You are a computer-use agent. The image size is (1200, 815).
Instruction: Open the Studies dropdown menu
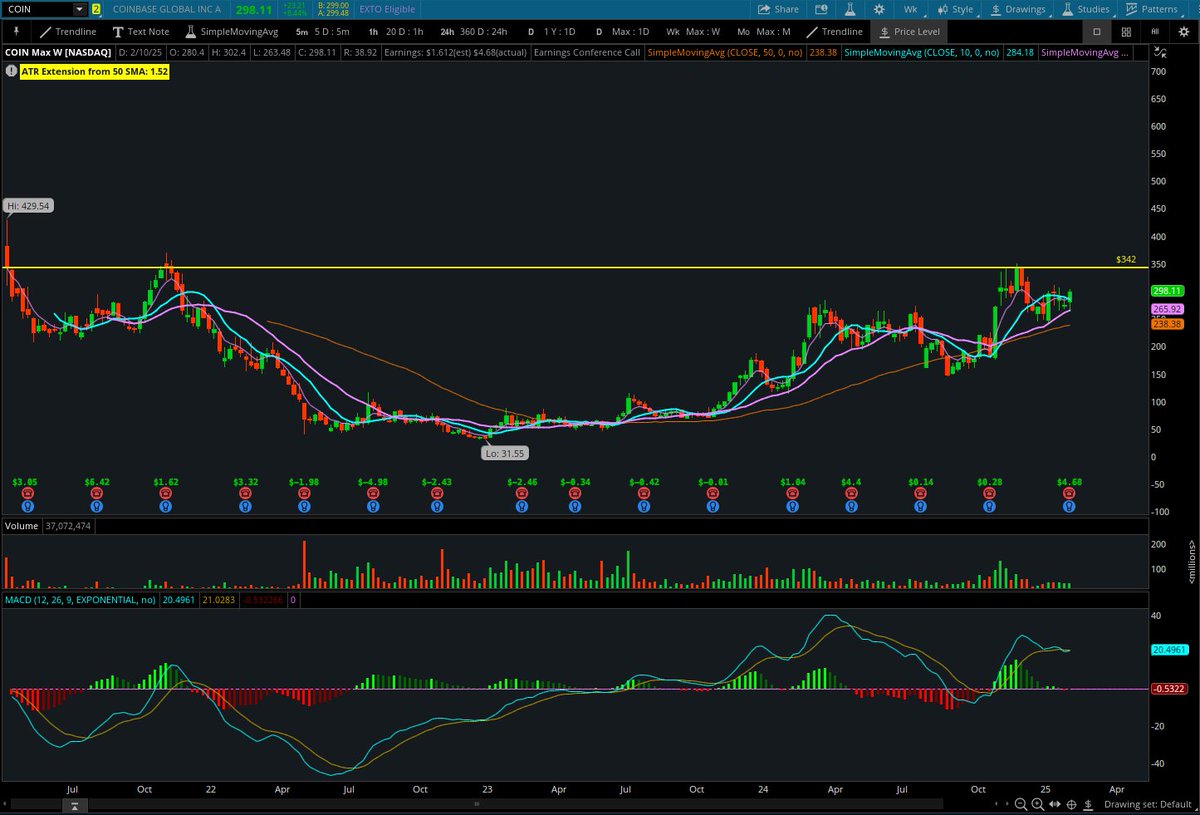[1086, 9]
